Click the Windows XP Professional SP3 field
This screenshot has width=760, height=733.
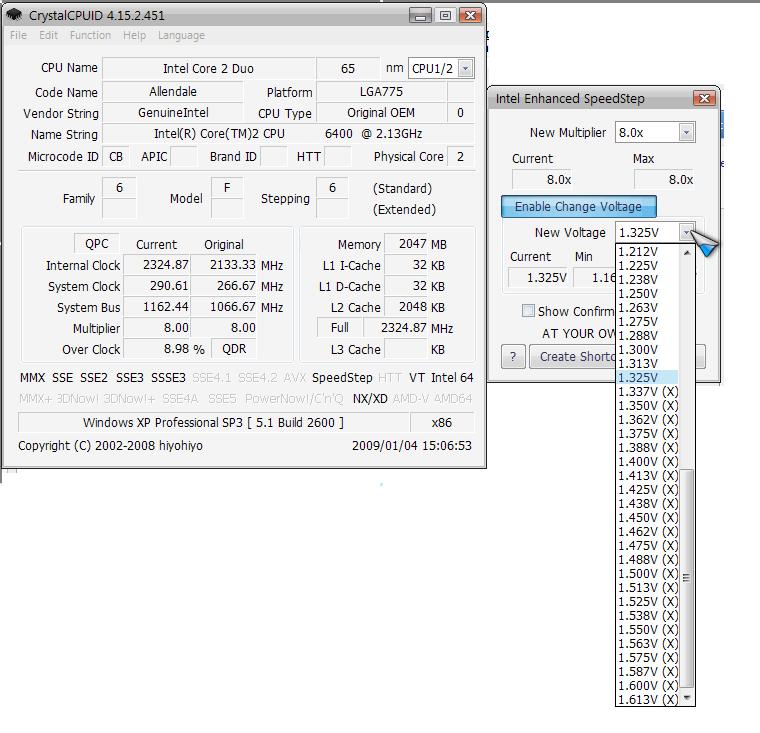[x=214, y=422]
